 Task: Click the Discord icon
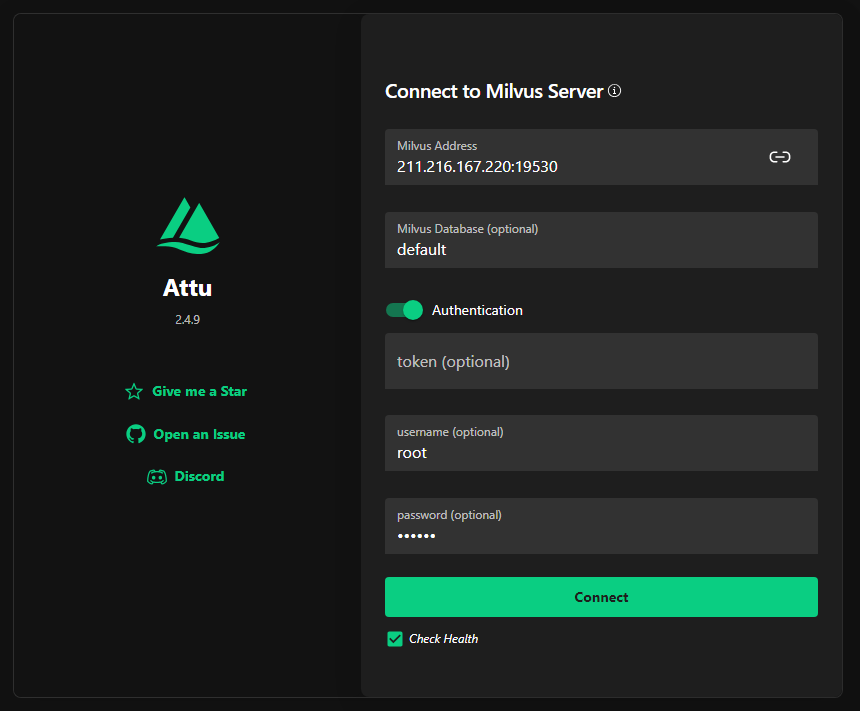157,477
